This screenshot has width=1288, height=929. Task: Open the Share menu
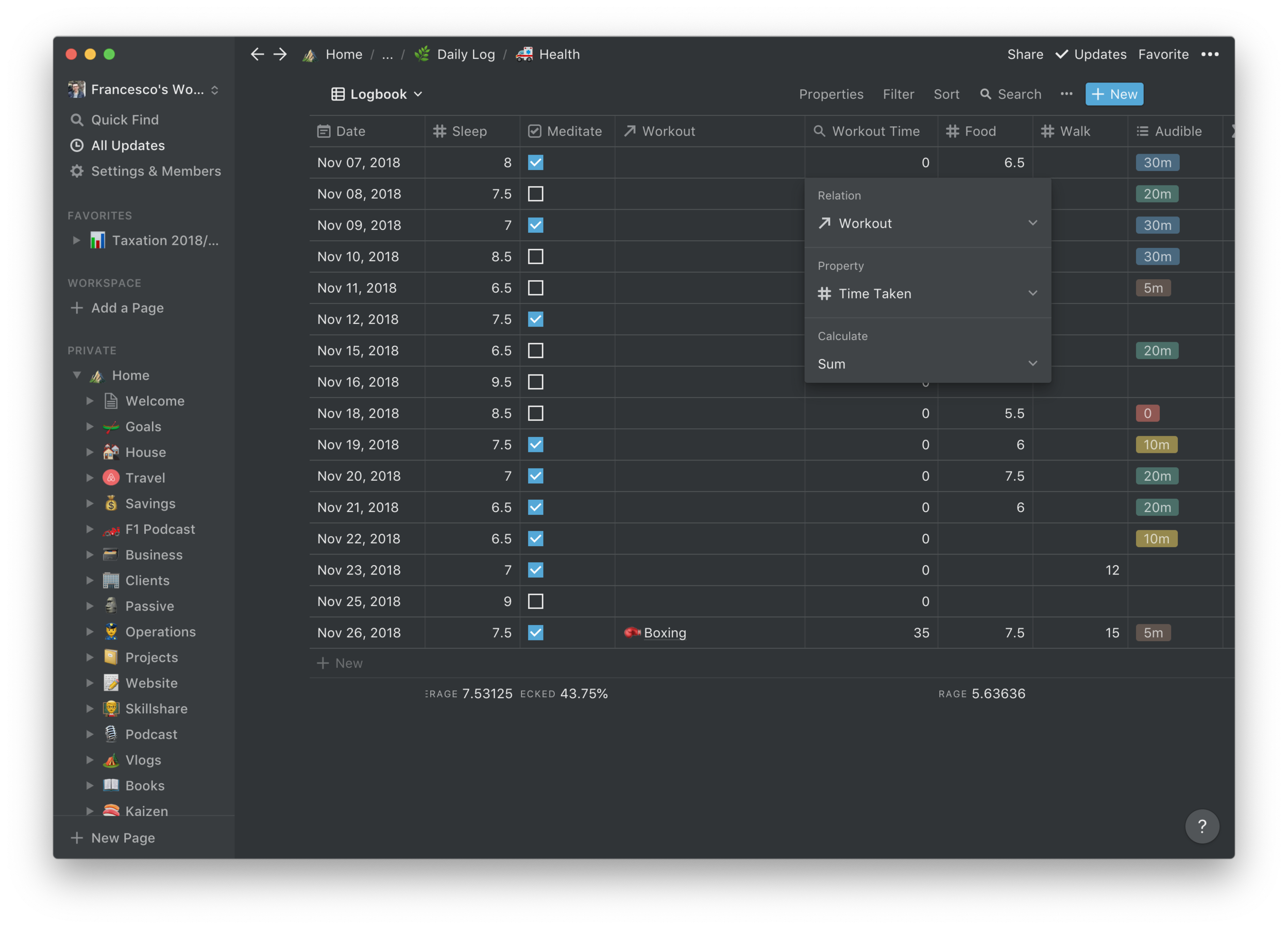1025,54
